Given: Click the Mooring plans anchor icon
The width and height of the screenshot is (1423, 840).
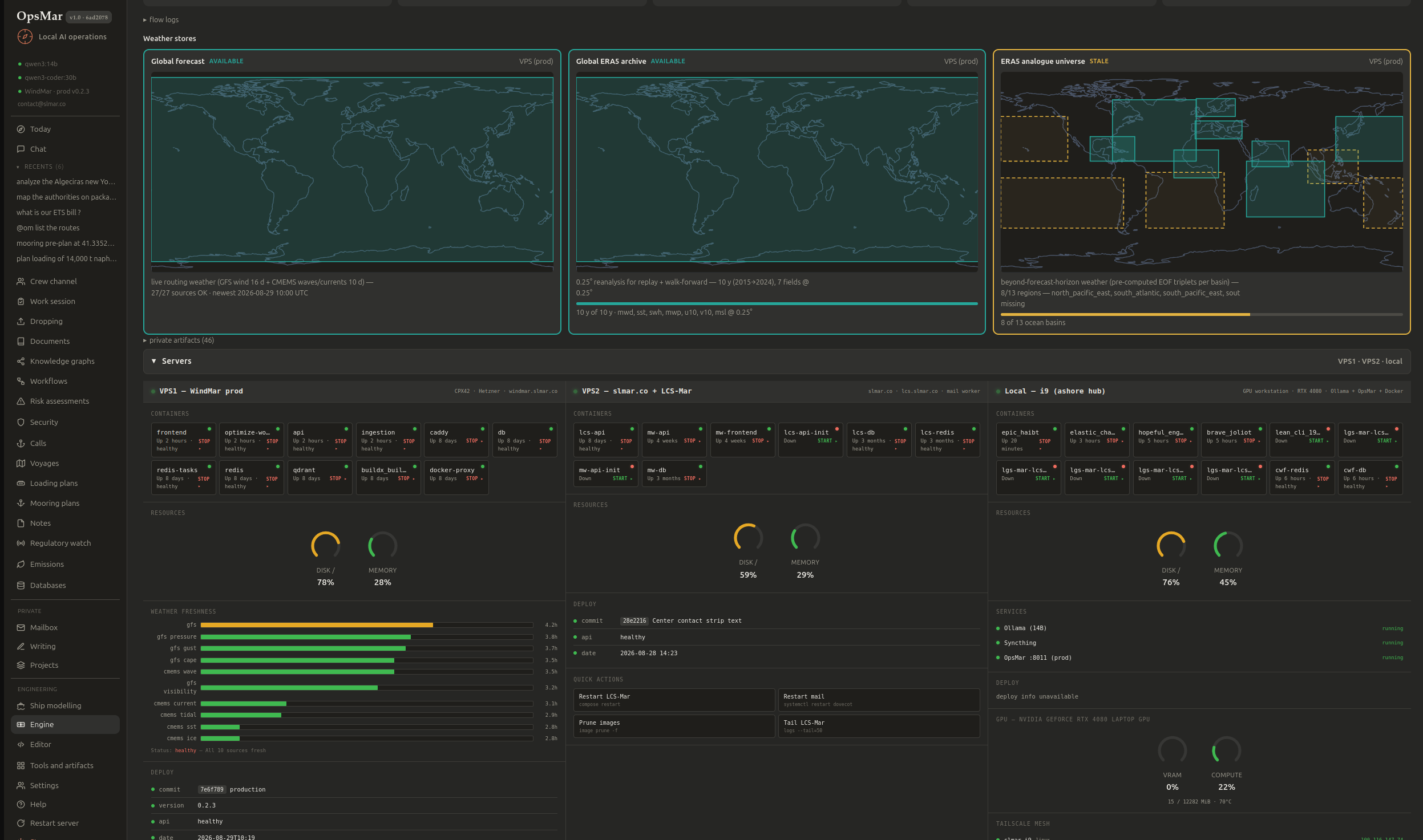Looking at the screenshot, I should (x=21, y=504).
